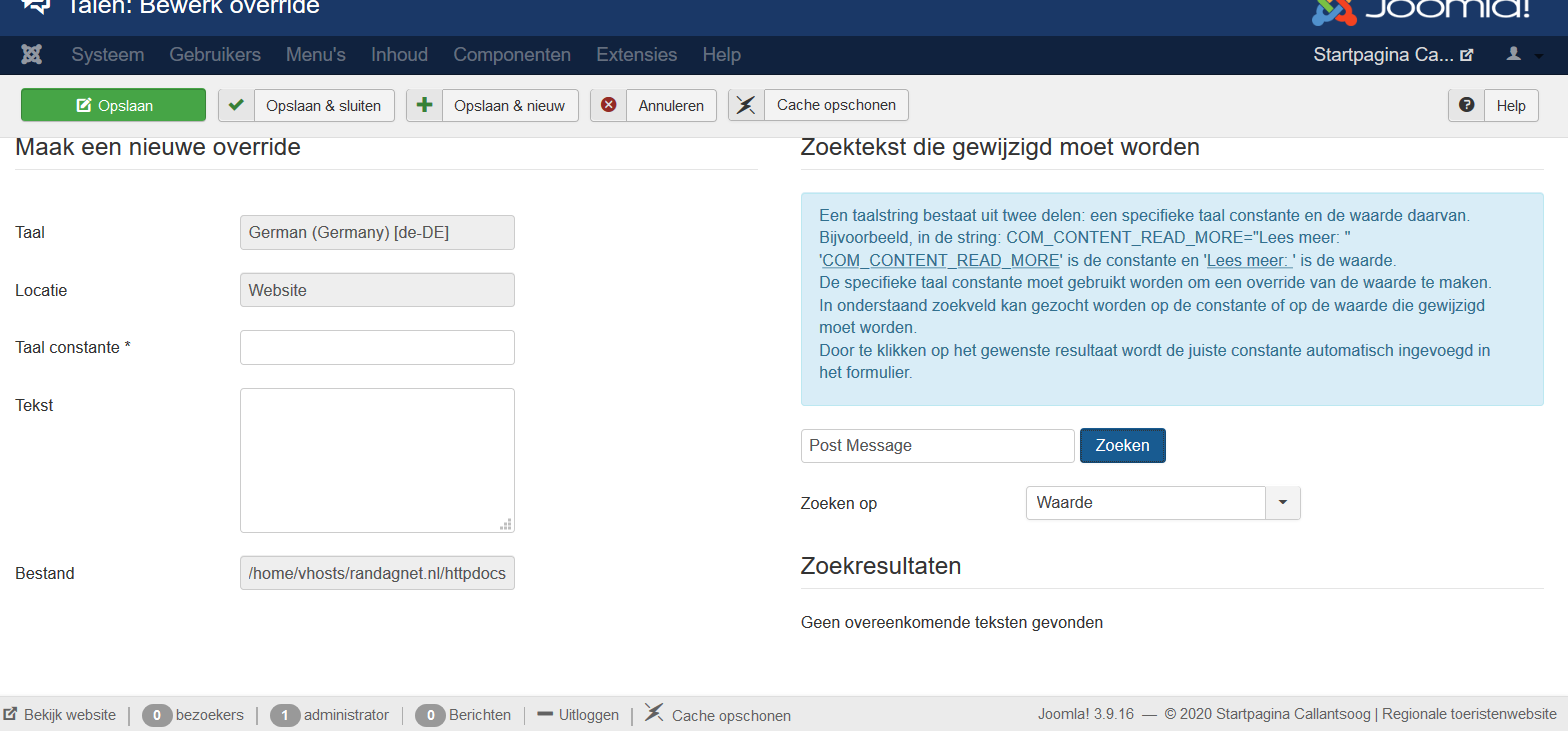Click the Joomla logo icon in menu bar
This screenshot has width=1568, height=731.
click(31, 55)
